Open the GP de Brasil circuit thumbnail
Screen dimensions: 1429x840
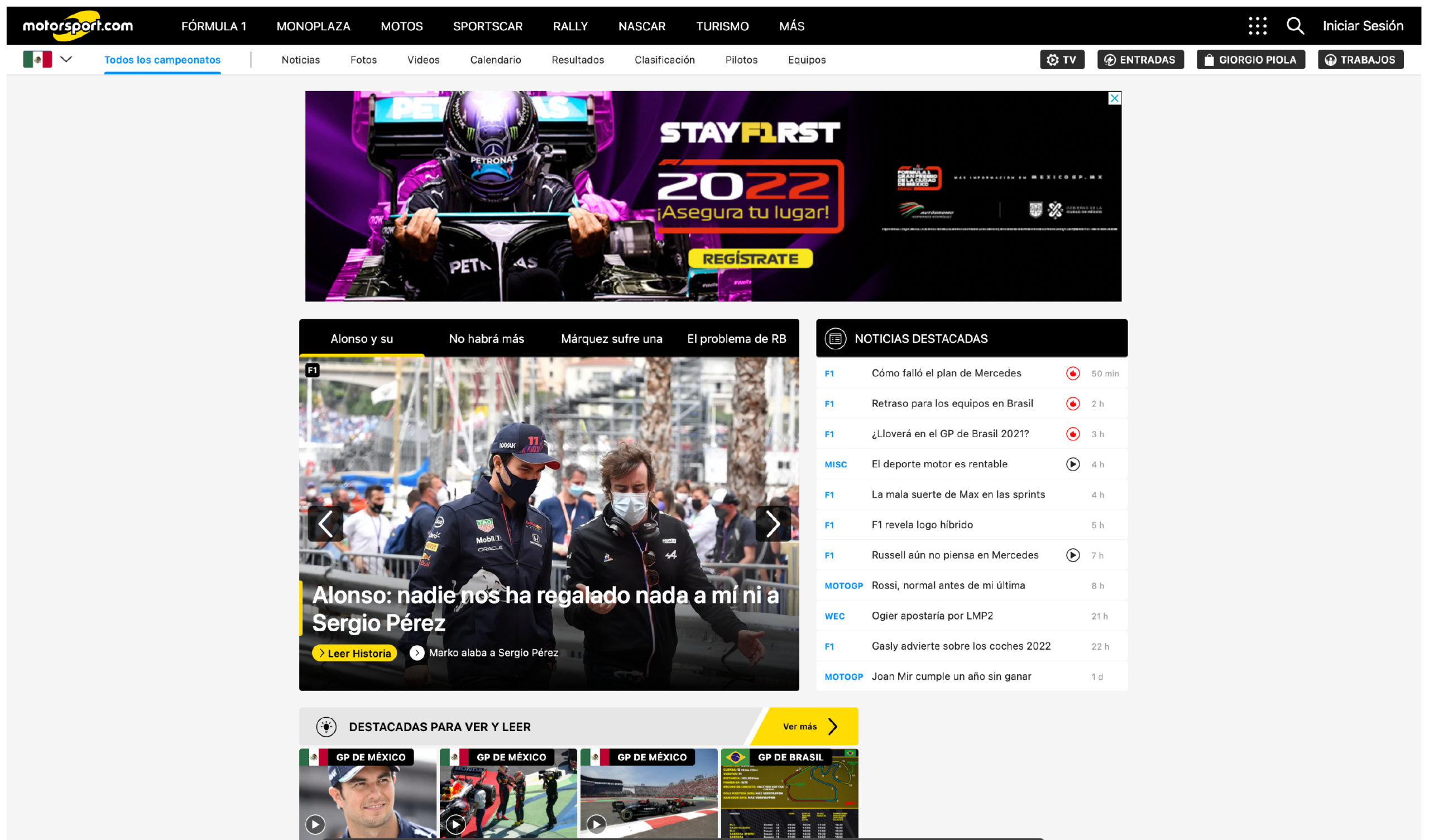click(789, 794)
